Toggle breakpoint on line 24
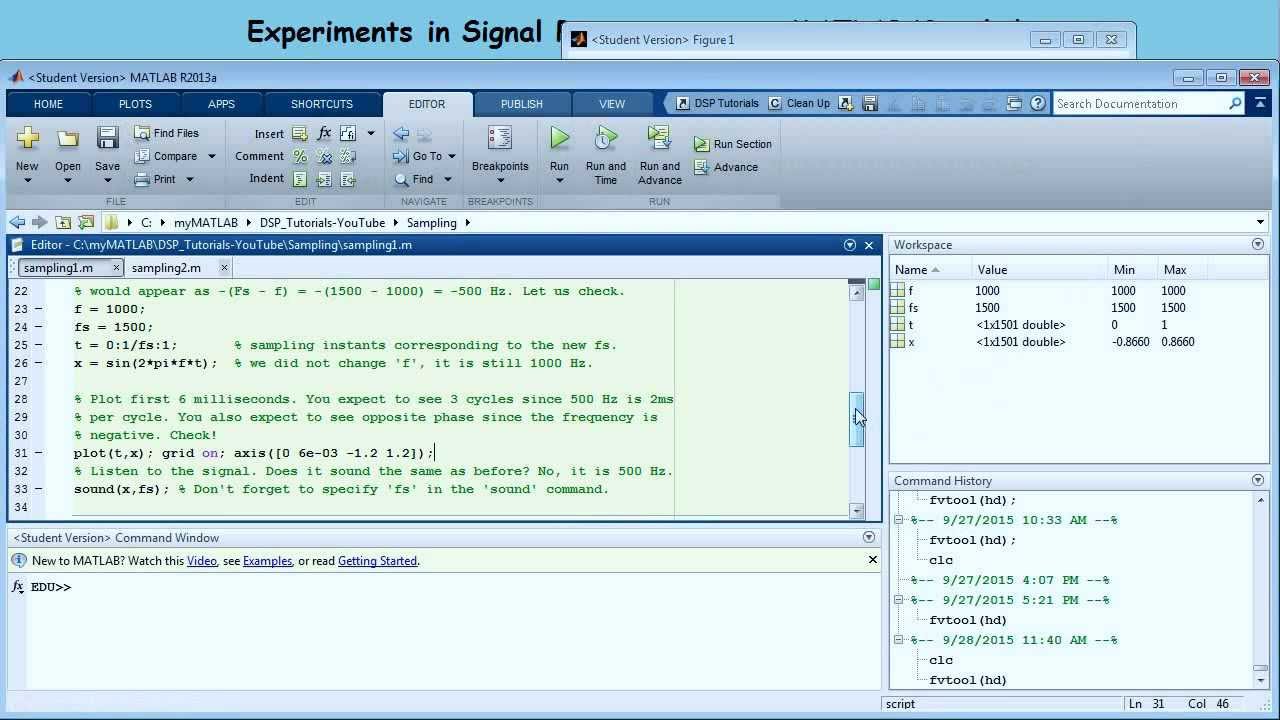1280x720 pixels. (38, 327)
